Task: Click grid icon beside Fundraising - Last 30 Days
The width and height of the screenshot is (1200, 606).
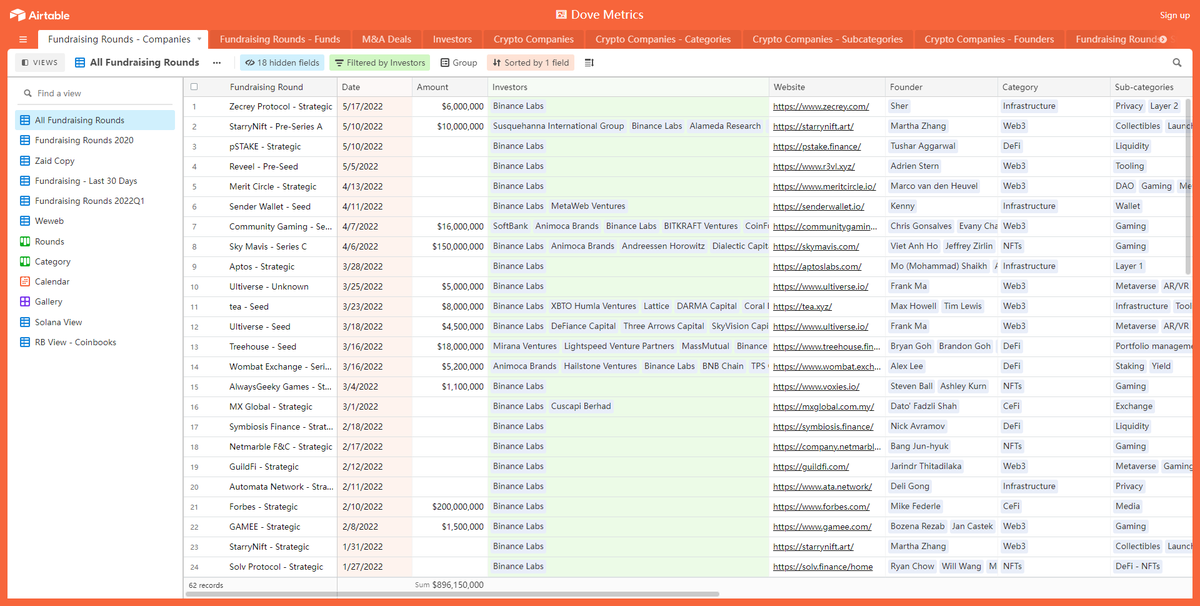Action: 26,181
